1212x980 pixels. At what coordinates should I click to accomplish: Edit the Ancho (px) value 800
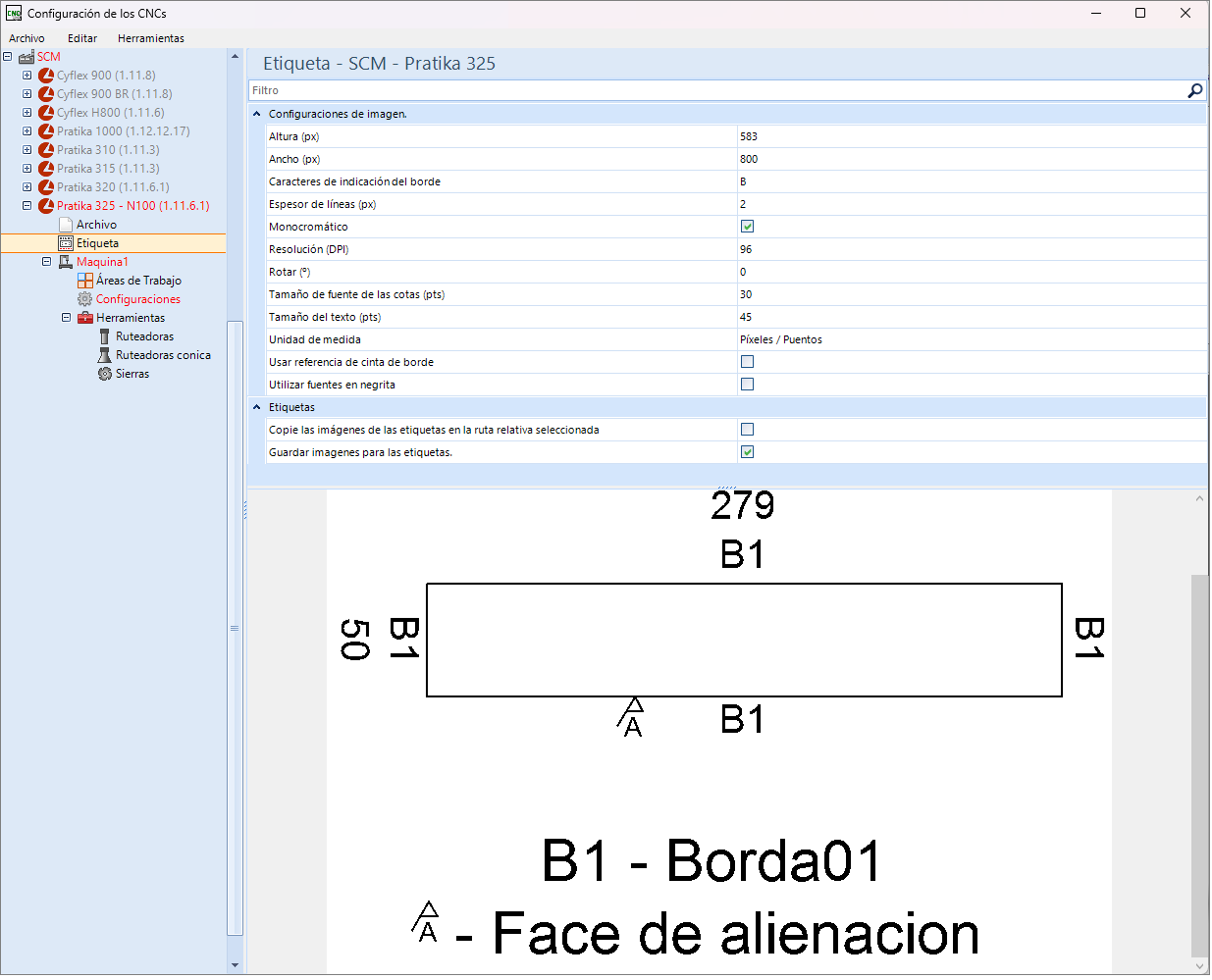pyautogui.click(x=972, y=159)
